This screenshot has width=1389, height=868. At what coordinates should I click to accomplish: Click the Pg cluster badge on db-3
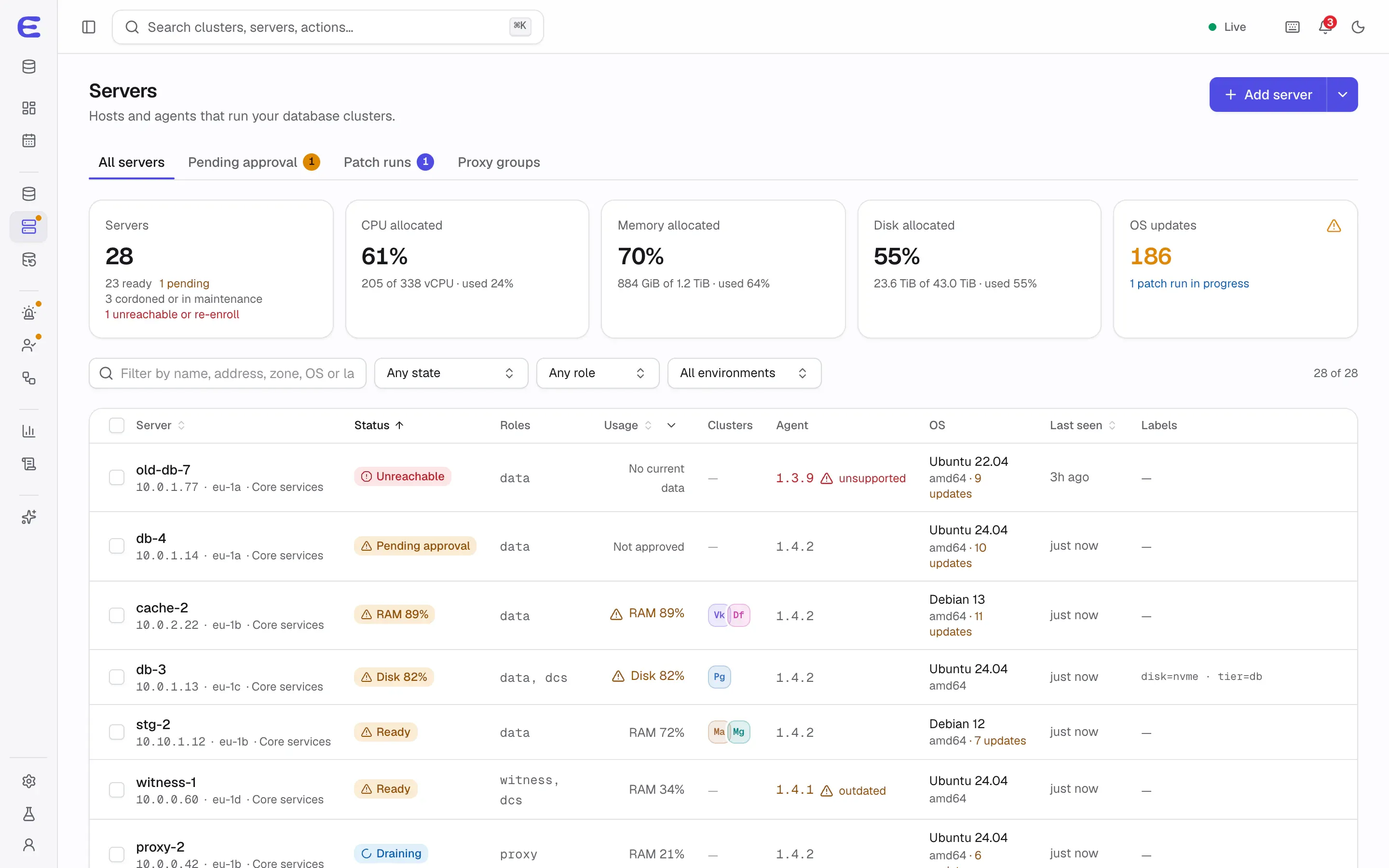719,677
